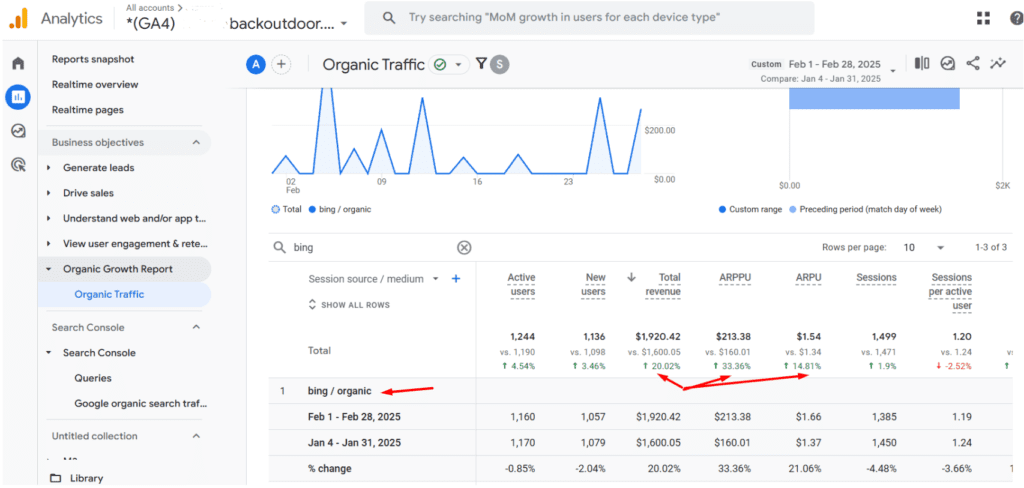Click the Google apps grid icon
The width and height of the screenshot is (1024, 488).
(983, 19)
